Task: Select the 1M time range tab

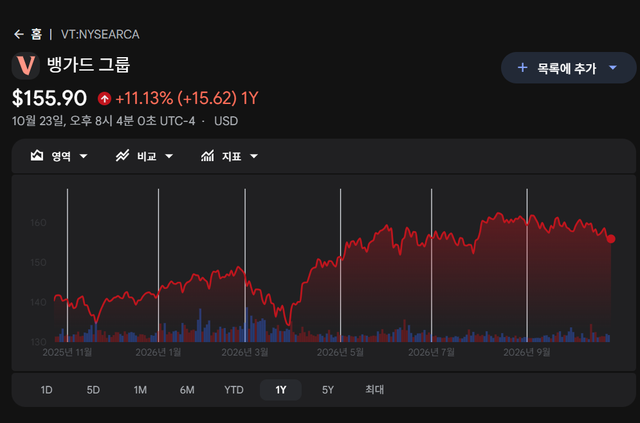Action: coord(140,390)
